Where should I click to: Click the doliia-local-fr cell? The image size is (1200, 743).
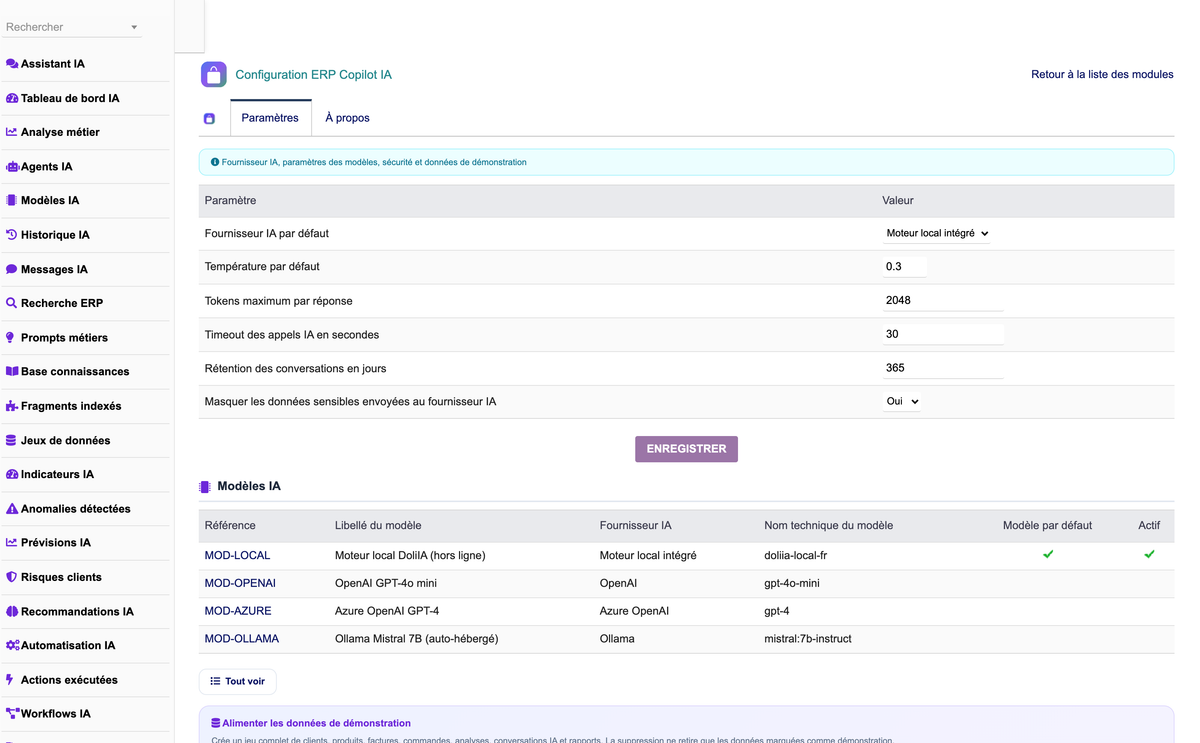point(795,556)
